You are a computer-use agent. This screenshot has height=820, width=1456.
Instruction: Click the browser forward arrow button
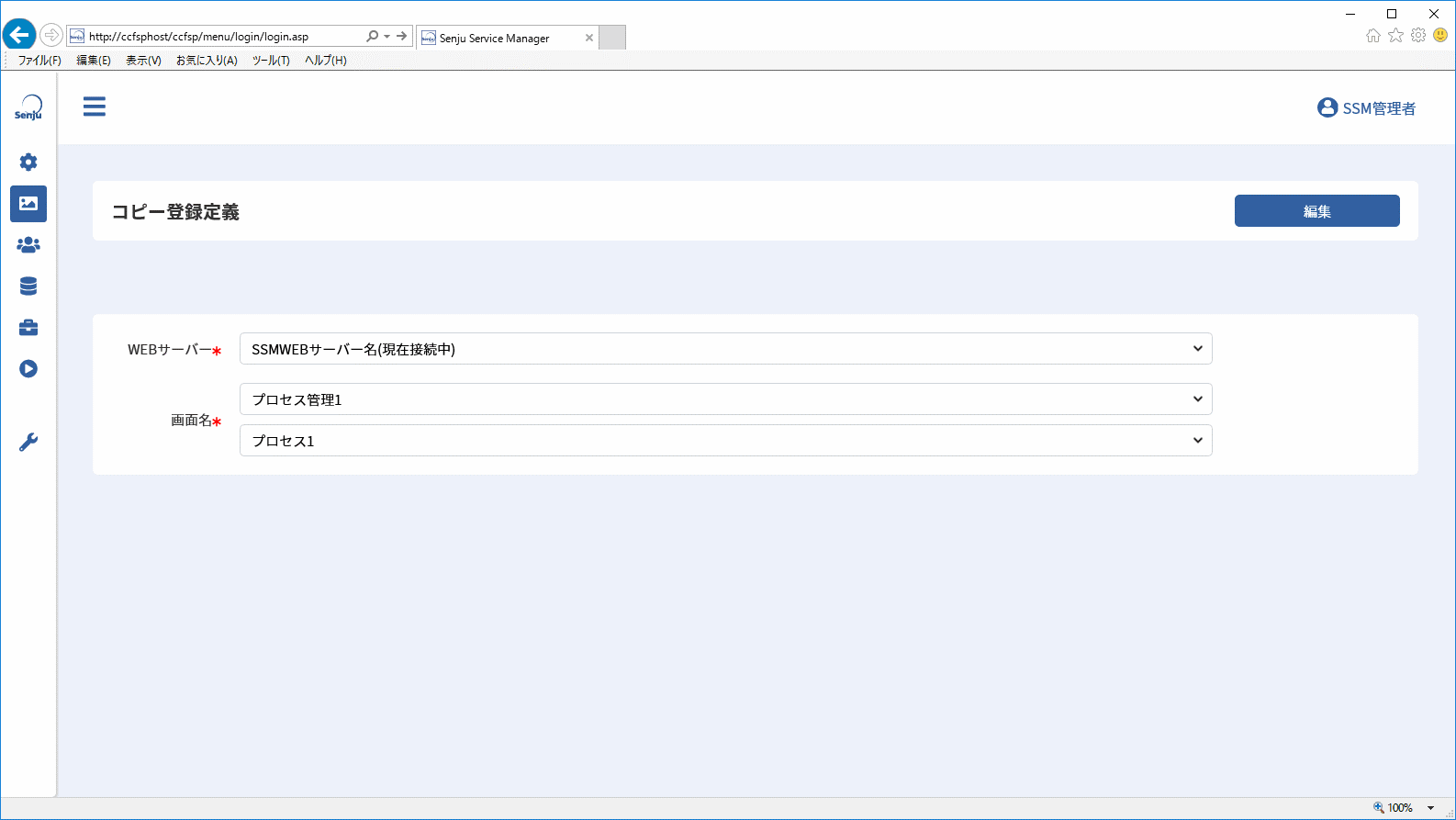[x=51, y=36]
